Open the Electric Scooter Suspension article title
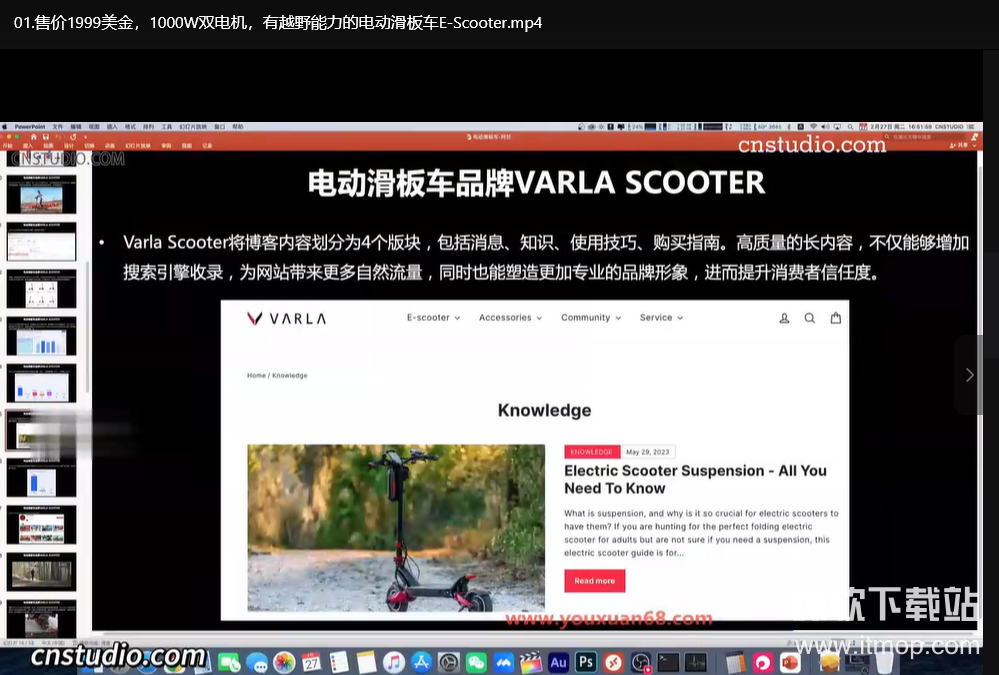This screenshot has height=675, width=999. [x=695, y=479]
